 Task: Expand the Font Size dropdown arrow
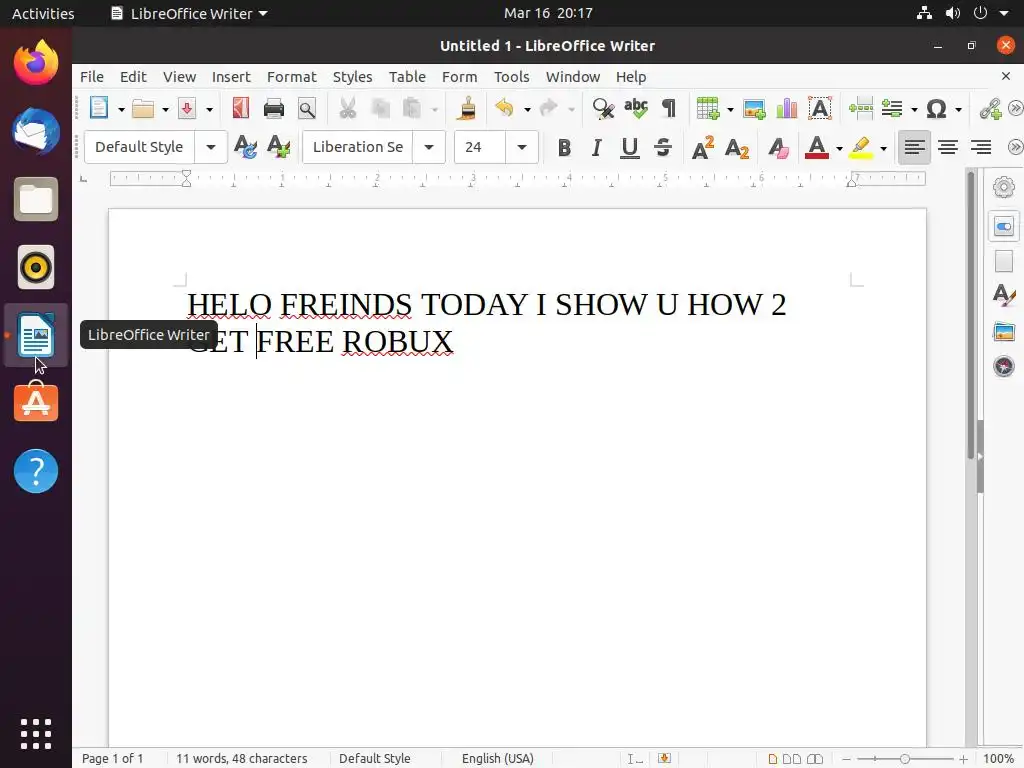pyautogui.click(x=522, y=147)
